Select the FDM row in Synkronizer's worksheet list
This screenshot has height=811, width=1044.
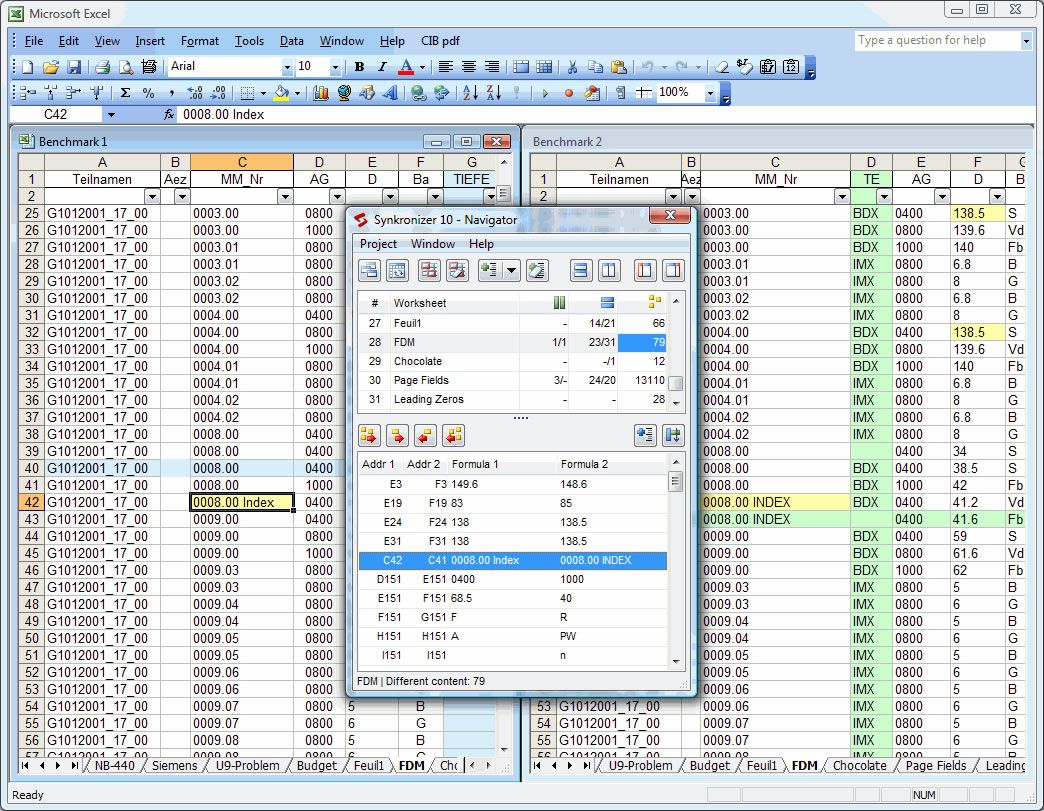click(400, 342)
